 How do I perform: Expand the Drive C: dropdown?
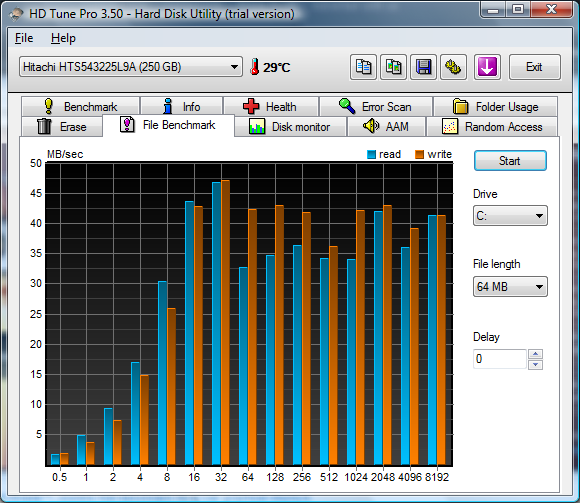(510, 216)
